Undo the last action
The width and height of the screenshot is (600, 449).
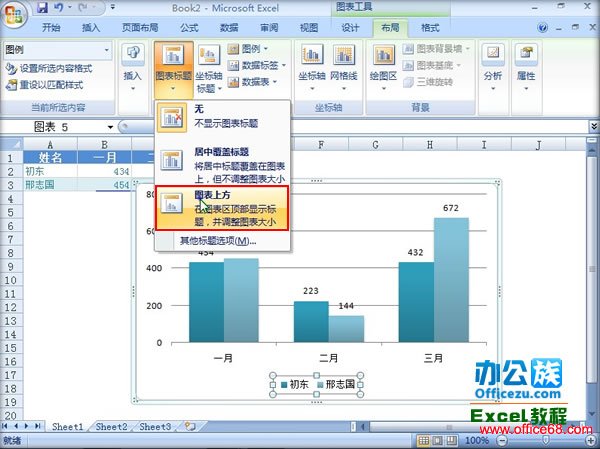tap(58, 8)
